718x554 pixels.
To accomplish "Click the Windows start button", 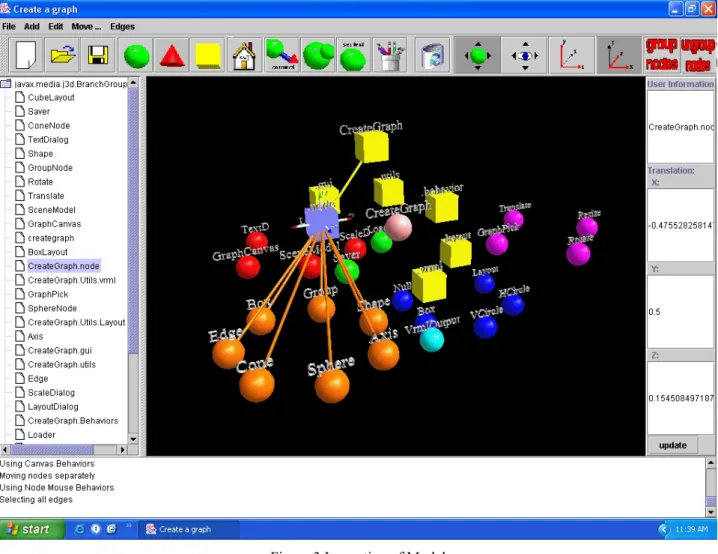I will click(32, 529).
